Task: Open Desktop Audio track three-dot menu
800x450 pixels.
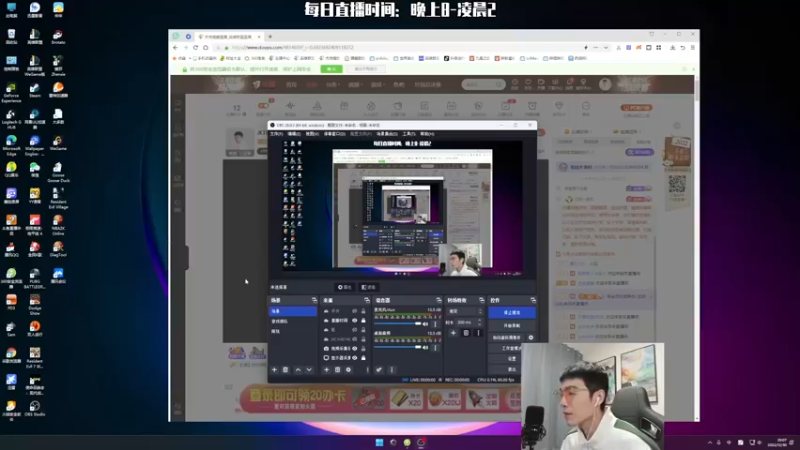Action: [435, 347]
